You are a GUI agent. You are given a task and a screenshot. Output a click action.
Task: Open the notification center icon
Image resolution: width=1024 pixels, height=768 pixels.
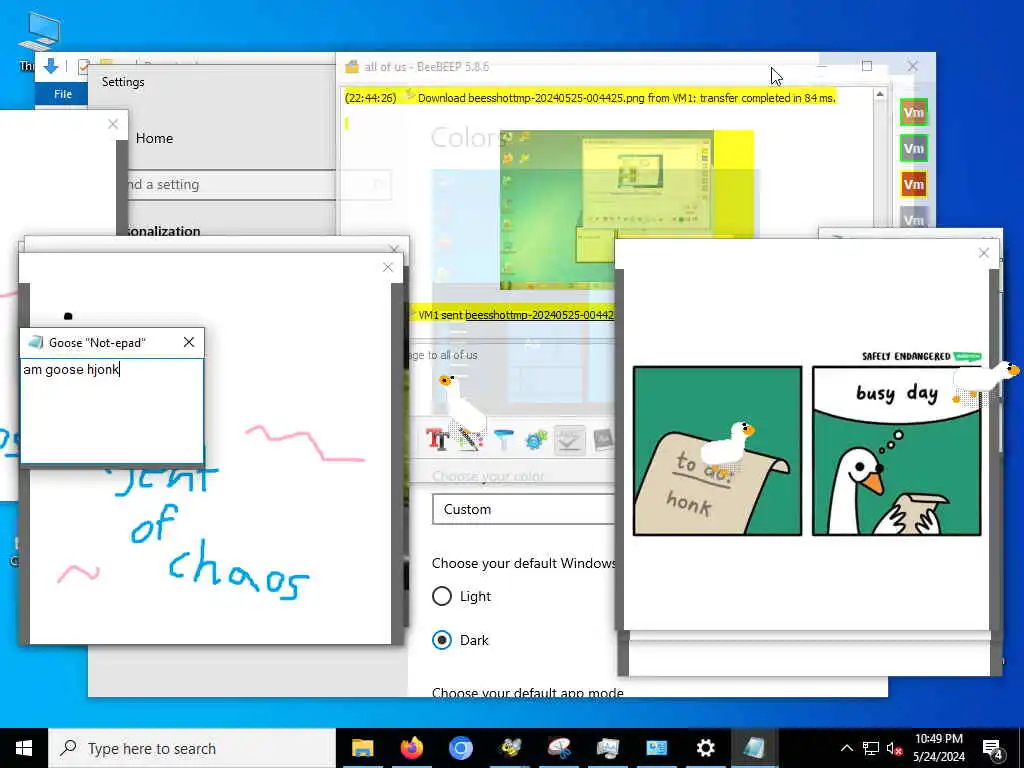993,749
